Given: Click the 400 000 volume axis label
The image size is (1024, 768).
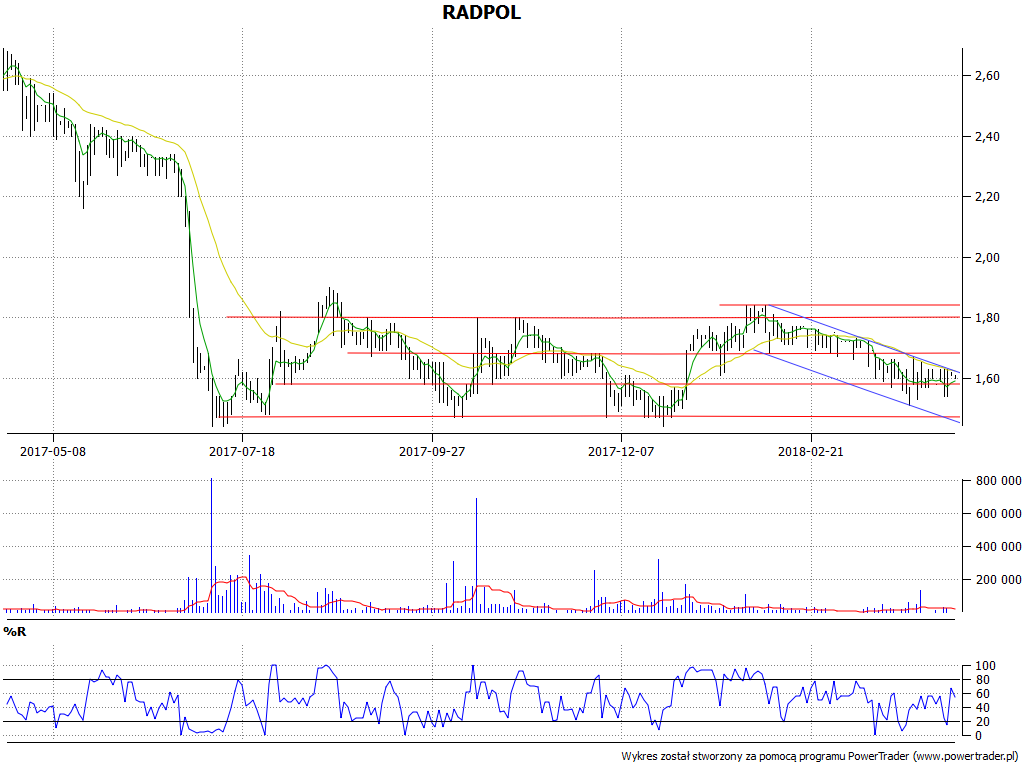Looking at the screenshot, I should pyautogui.click(x=997, y=547).
